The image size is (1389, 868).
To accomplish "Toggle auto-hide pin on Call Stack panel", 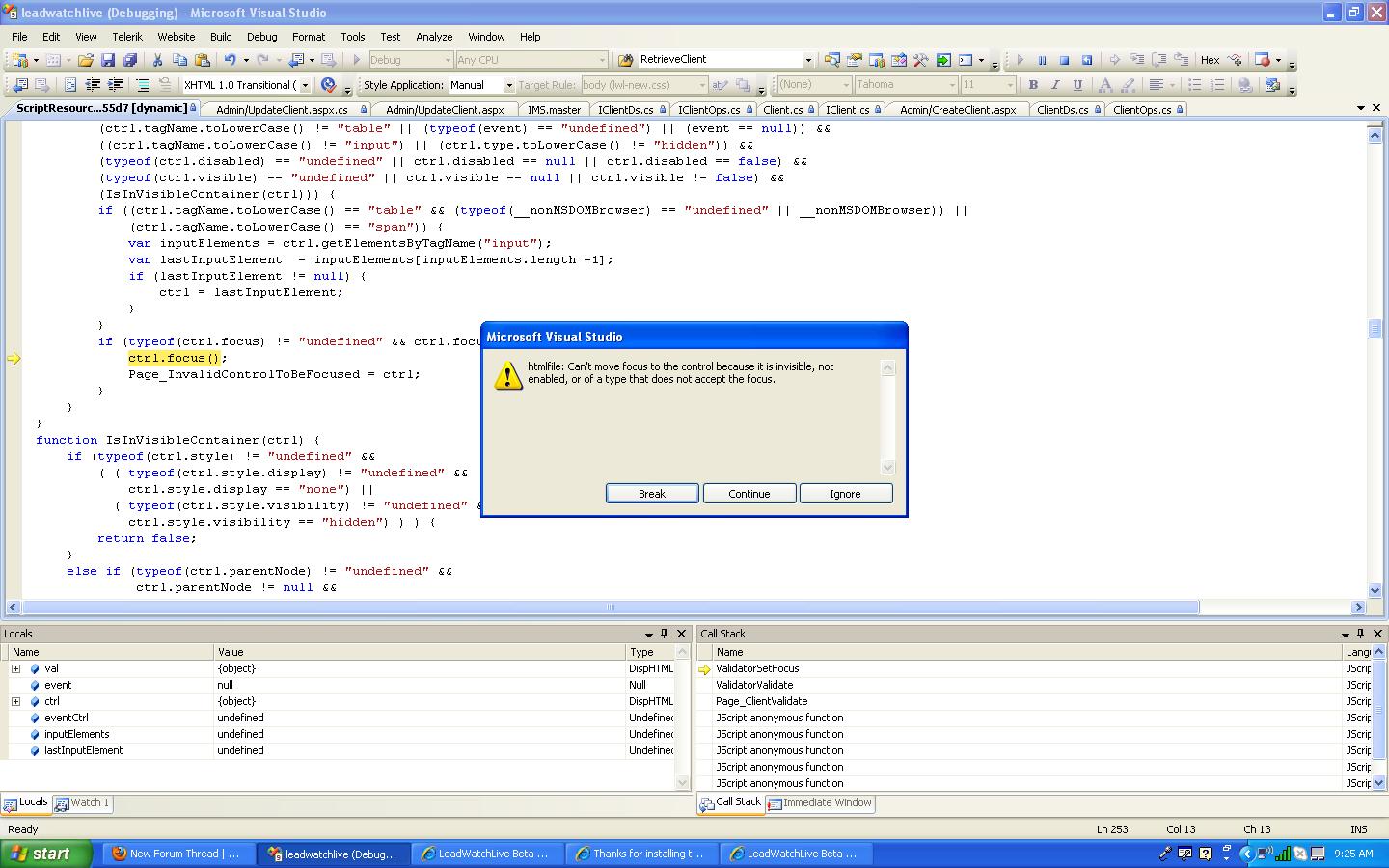I will click(x=1360, y=634).
